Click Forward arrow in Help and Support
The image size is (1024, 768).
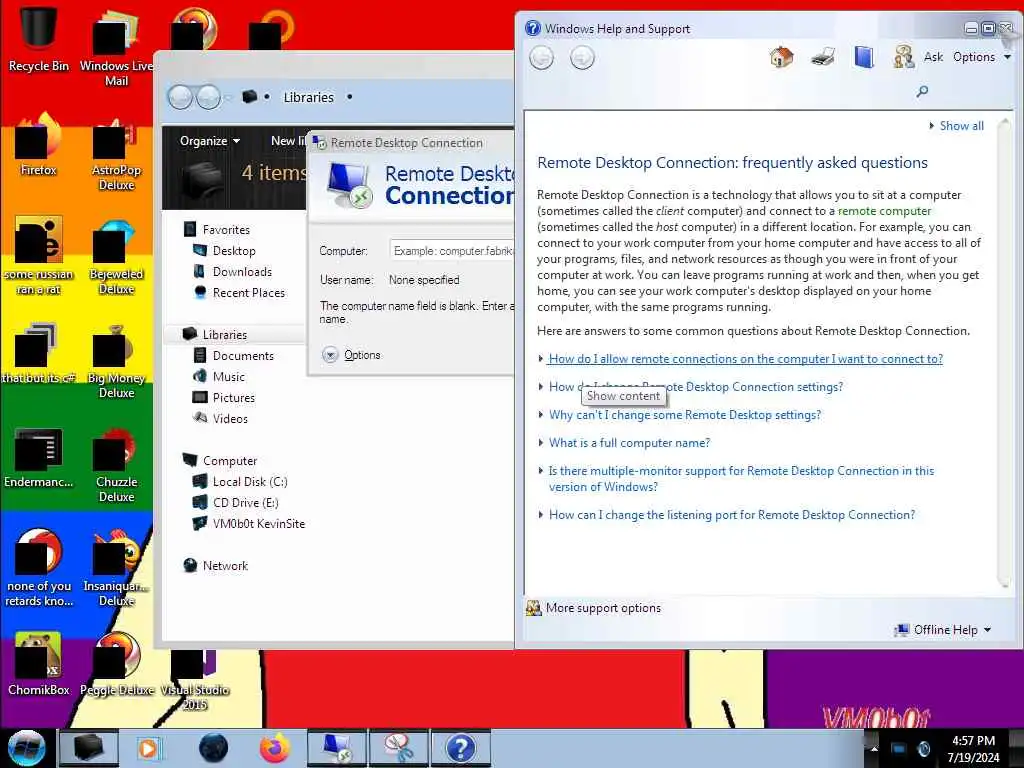coord(582,58)
